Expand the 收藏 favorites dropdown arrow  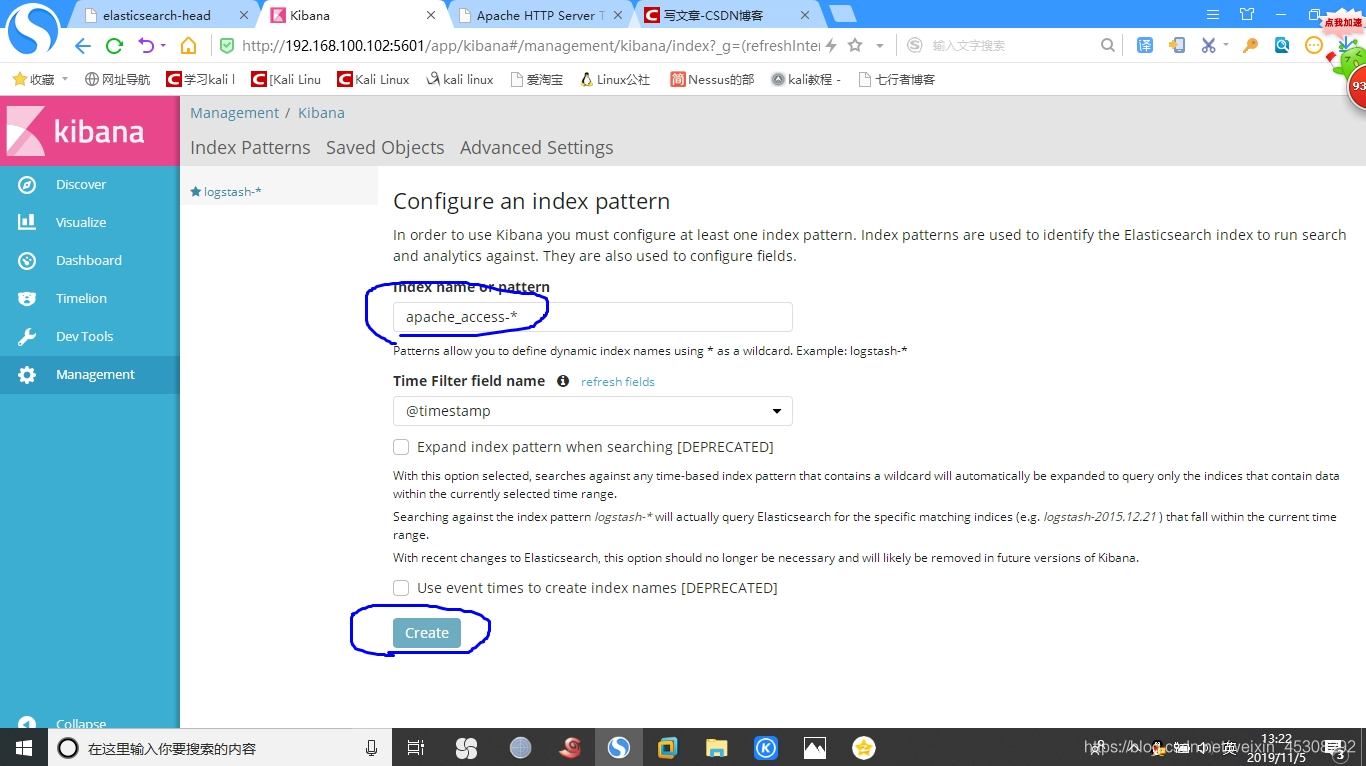pyautogui.click(x=65, y=79)
